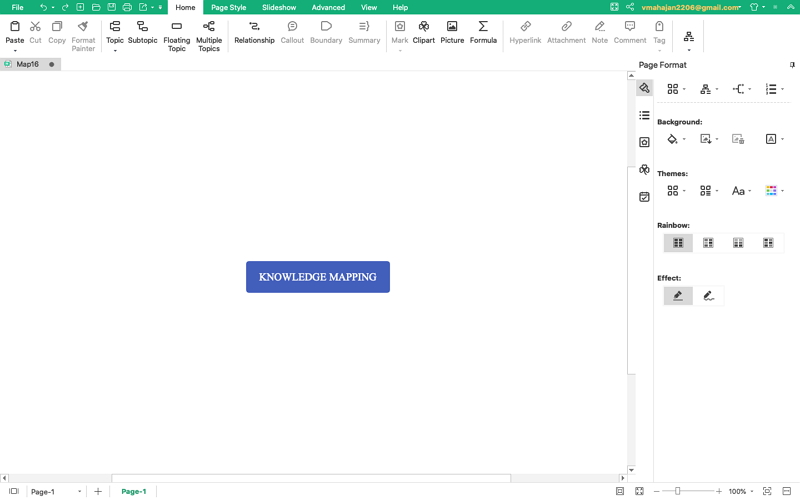
Task: Insert Clipart from the toolbar
Action: coord(423,31)
